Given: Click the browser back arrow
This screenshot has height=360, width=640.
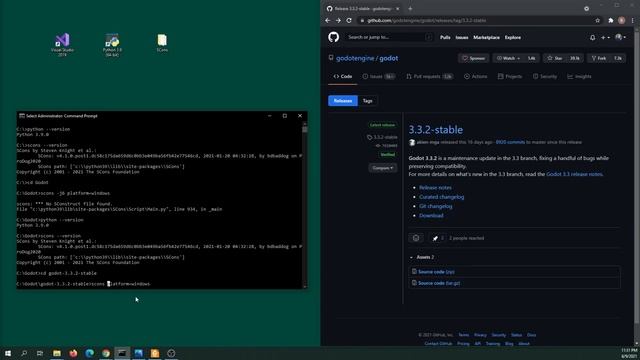Looking at the screenshot, I should [328, 20].
